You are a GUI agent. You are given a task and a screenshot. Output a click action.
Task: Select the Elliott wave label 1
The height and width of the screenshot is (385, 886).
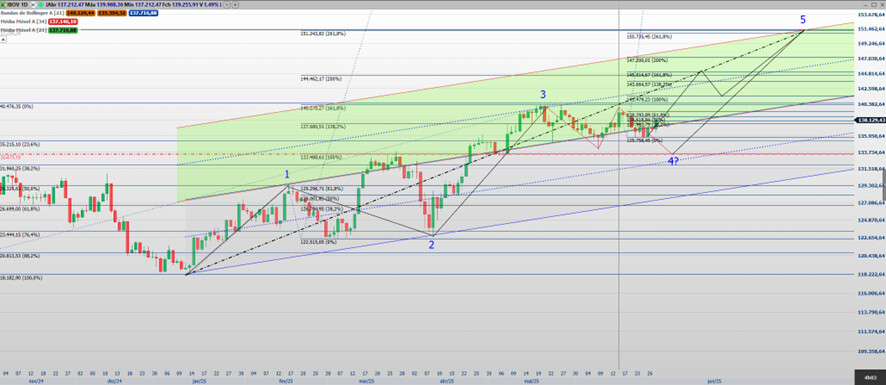point(287,174)
